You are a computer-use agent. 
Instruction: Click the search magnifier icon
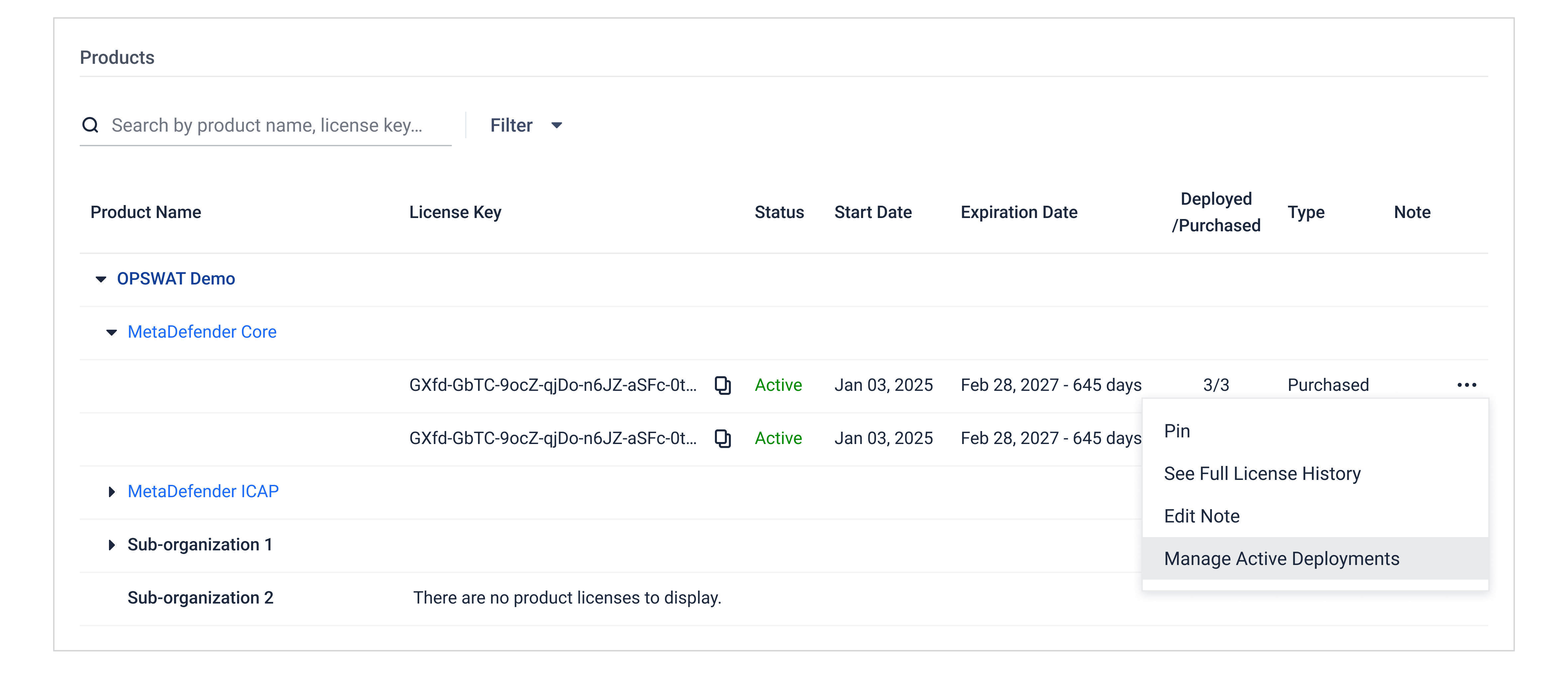pos(90,125)
